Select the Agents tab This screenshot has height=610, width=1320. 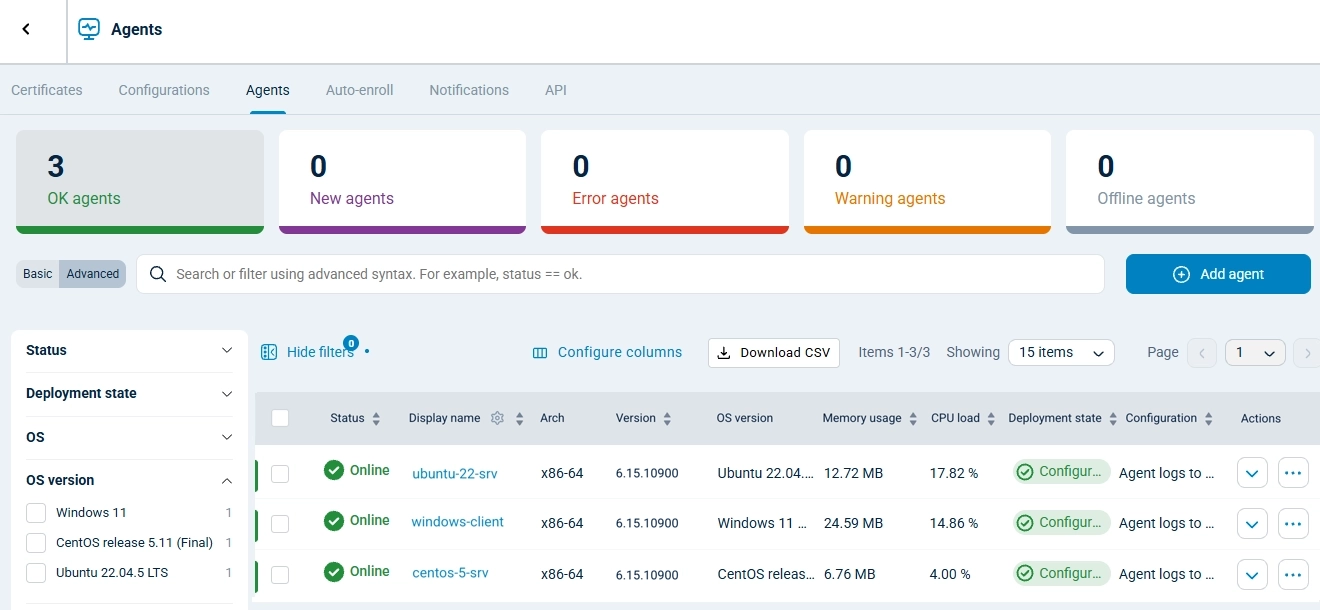click(x=268, y=90)
